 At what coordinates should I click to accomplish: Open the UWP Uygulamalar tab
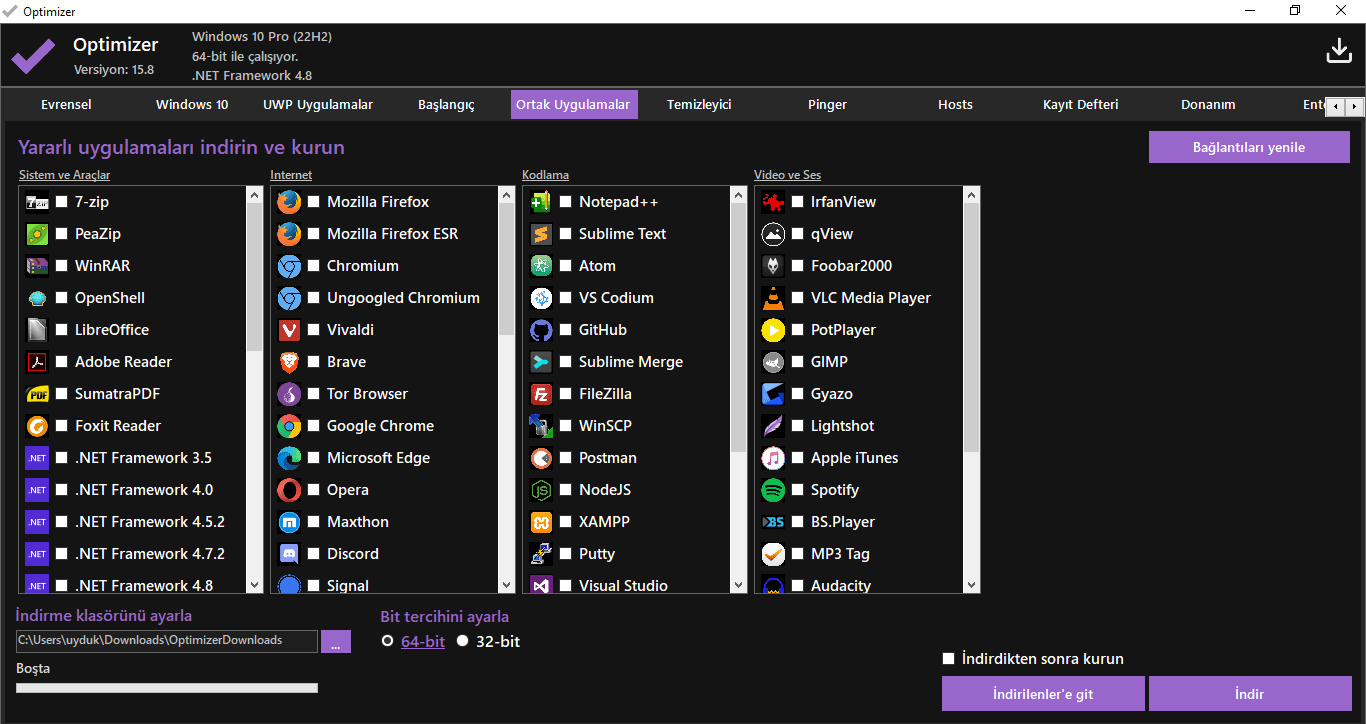click(x=318, y=105)
